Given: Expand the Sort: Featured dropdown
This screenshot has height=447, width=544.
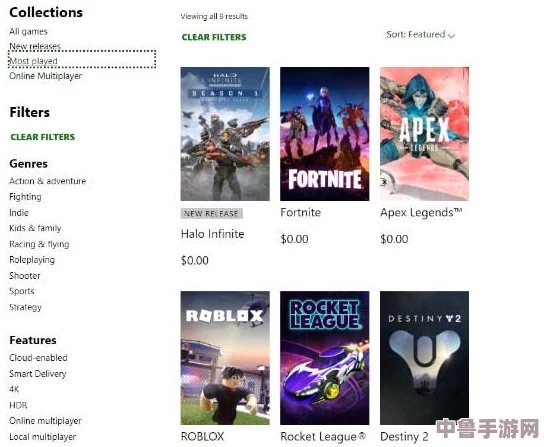Looking at the screenshot, I should 420,34.
